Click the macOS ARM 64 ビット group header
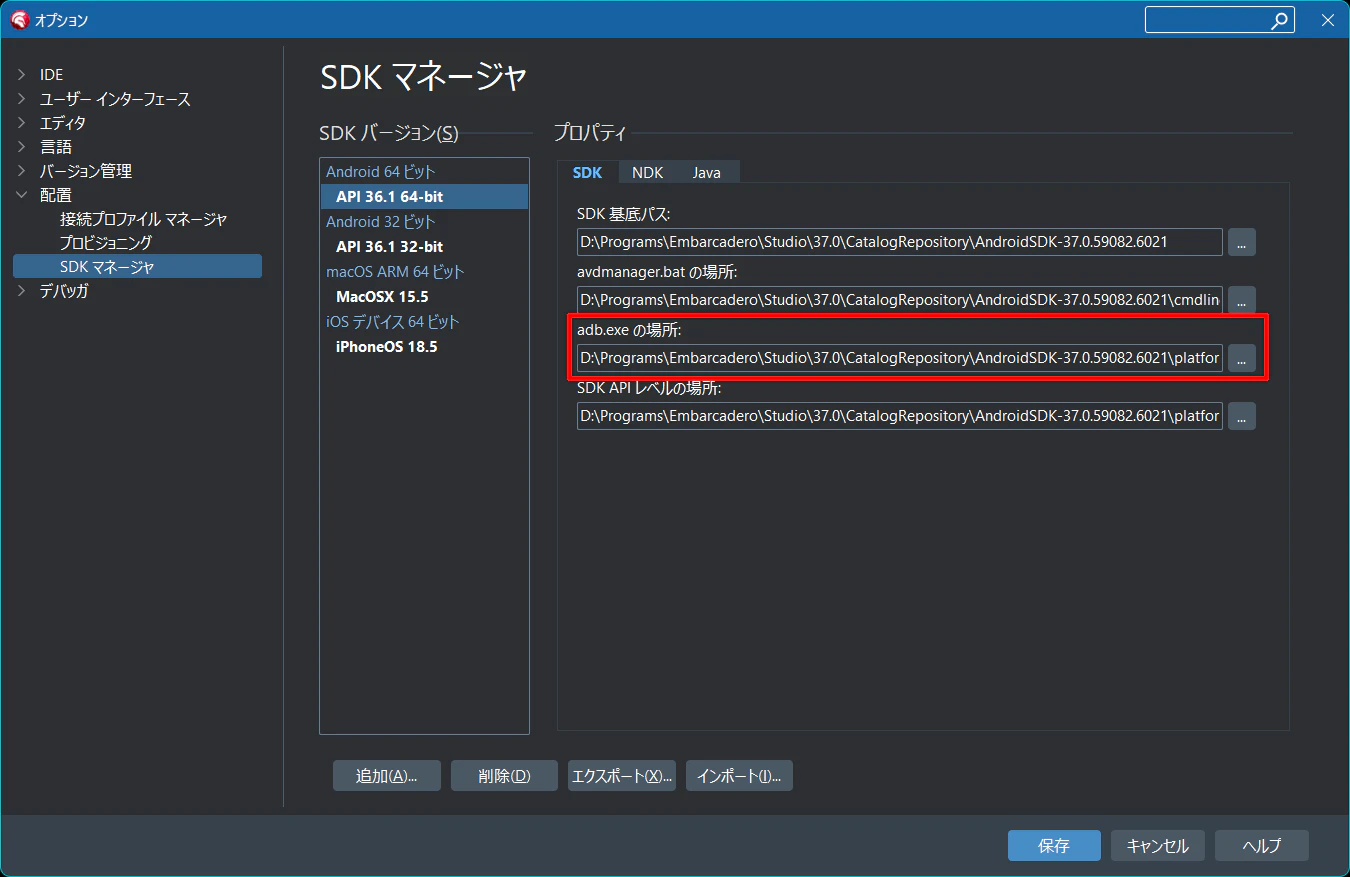 [x=395, y=272]
